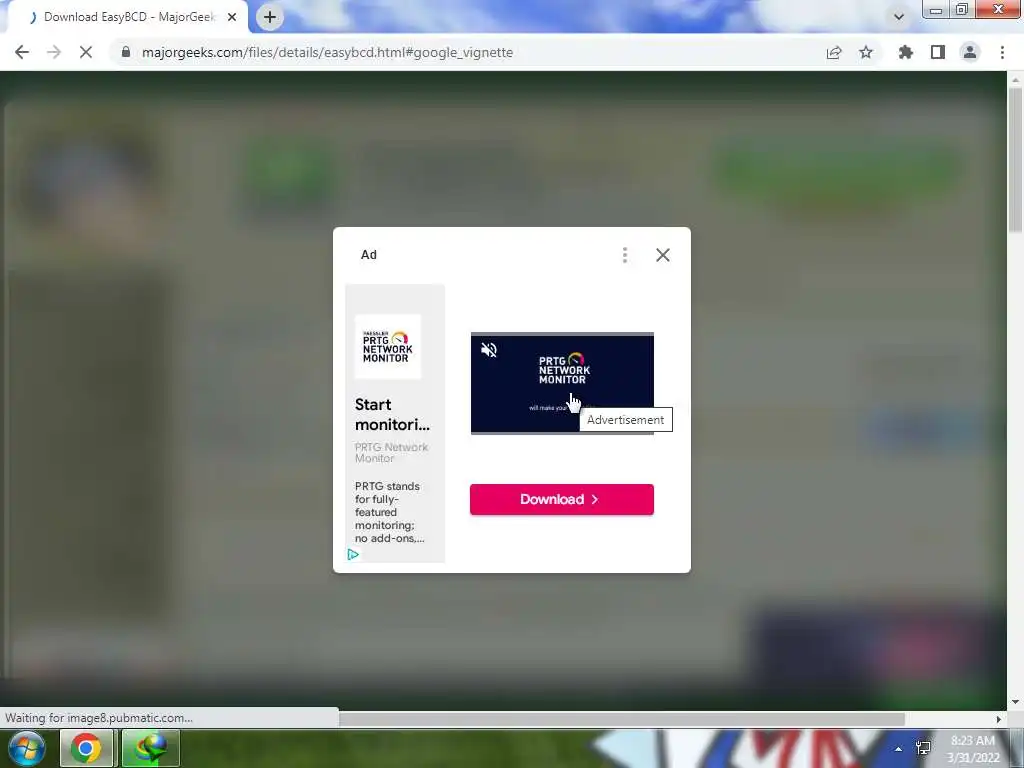
Task: Play the PRTG Network Monitor video ad
Action: point(562,383)
